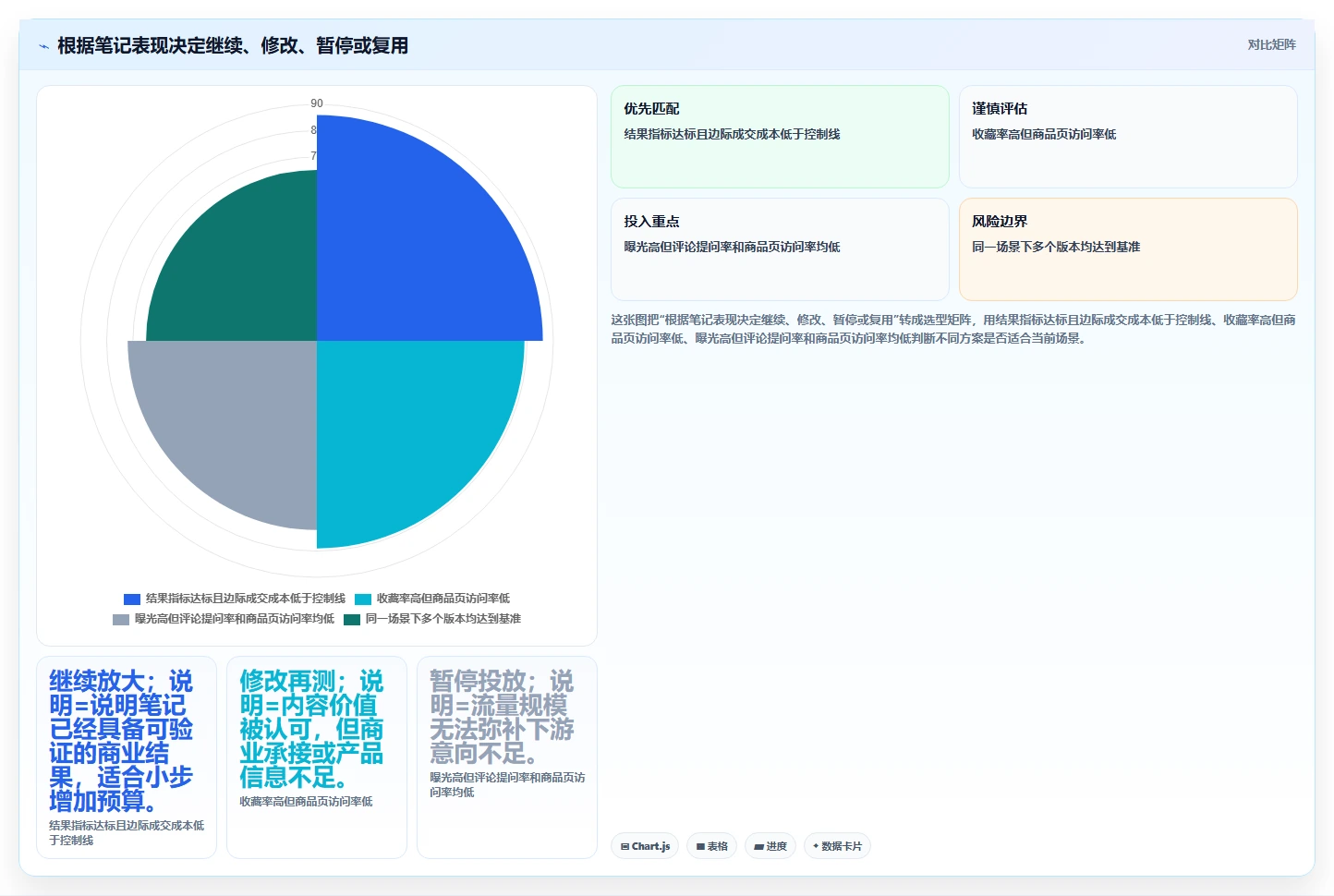The width and height of the screenshot is (1334, 896).
Task: Select the 表格 tag chip
Action: pos(711,846)
